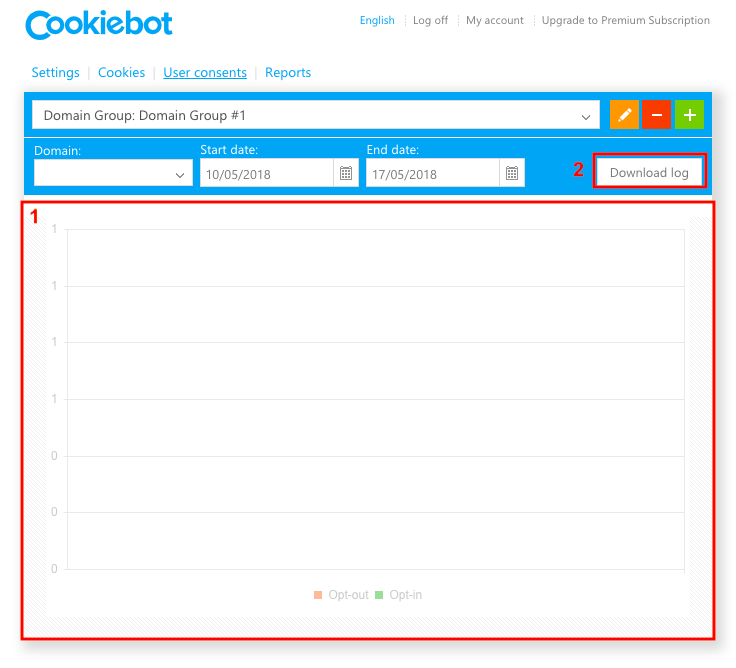Toggle the Opt-out legend swatch
Screen dimensions: 736x668
tap(318, 595)
